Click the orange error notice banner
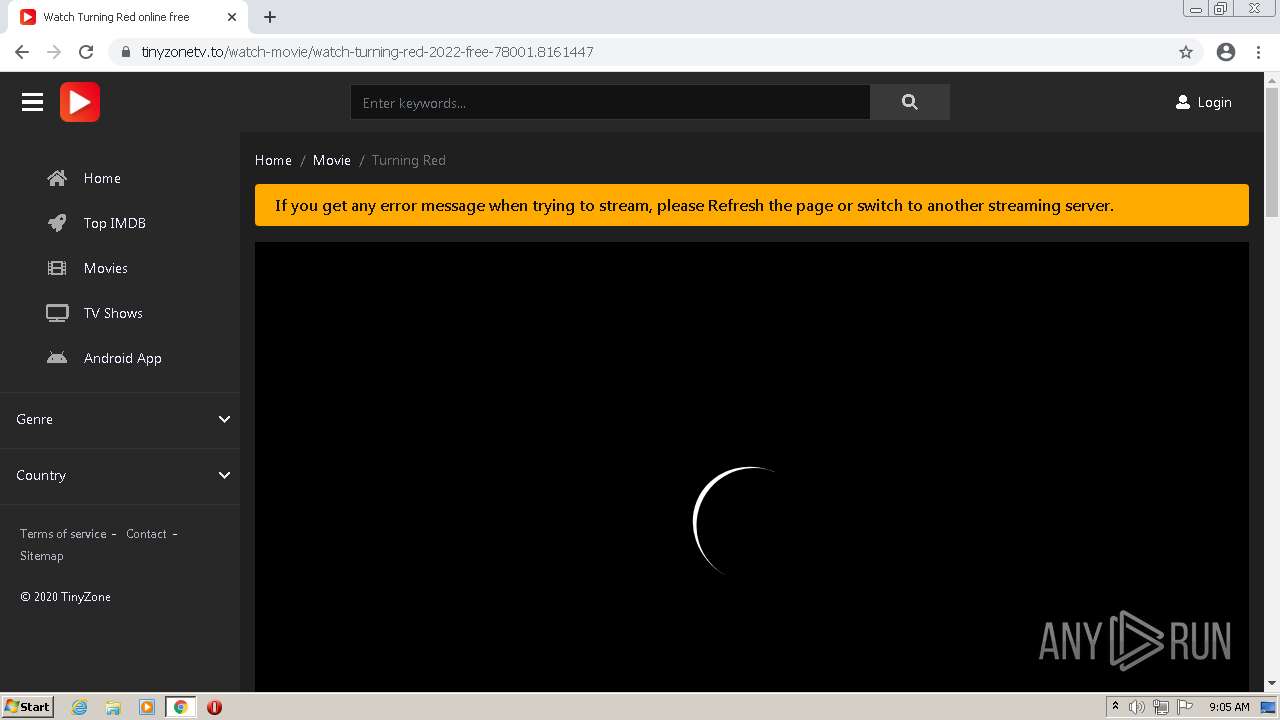 point(752,205)
